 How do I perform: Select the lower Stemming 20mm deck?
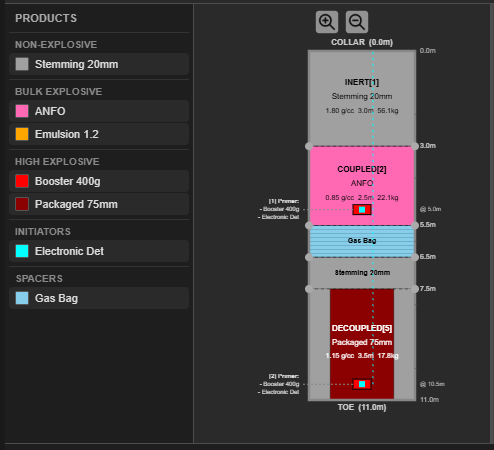pyautogui.click(x=362, y=273)
